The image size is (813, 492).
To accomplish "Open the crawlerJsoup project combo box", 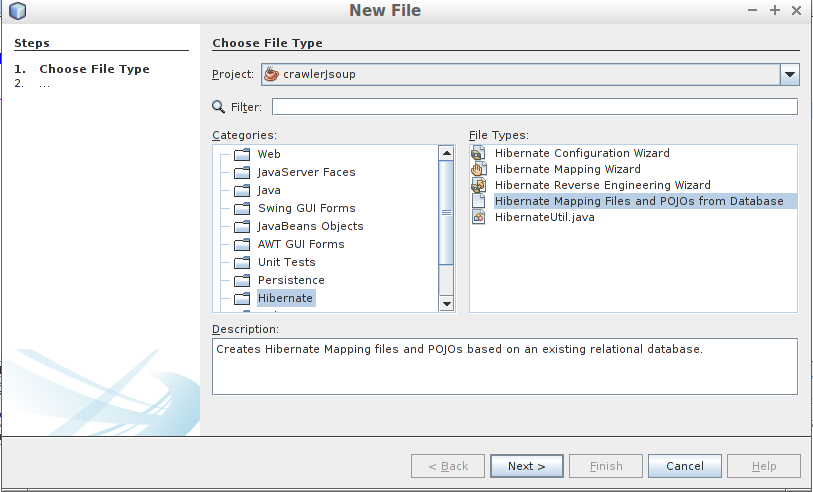I will point(530,74).
